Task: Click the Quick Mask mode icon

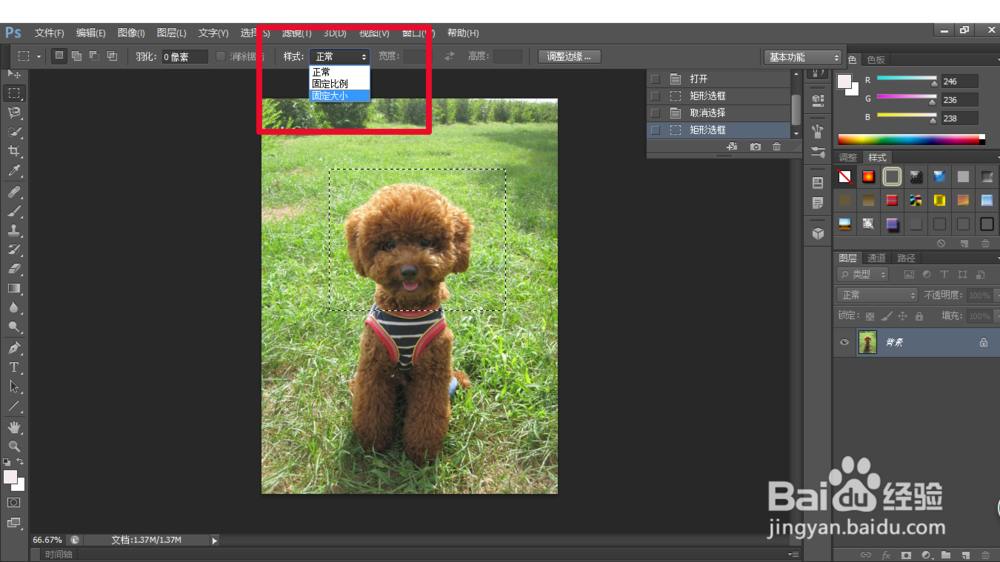Action: point(13,503)
